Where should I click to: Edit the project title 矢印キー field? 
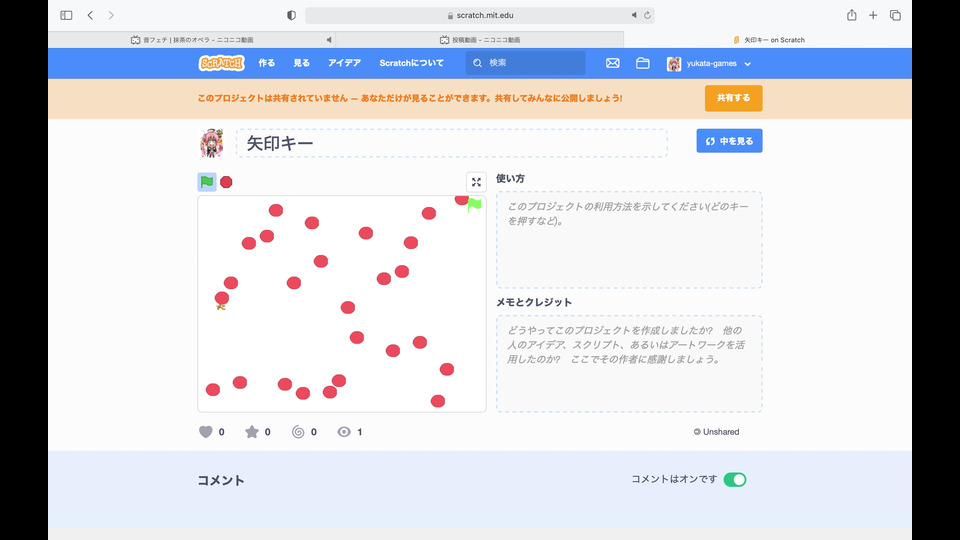tap(451, 143)
